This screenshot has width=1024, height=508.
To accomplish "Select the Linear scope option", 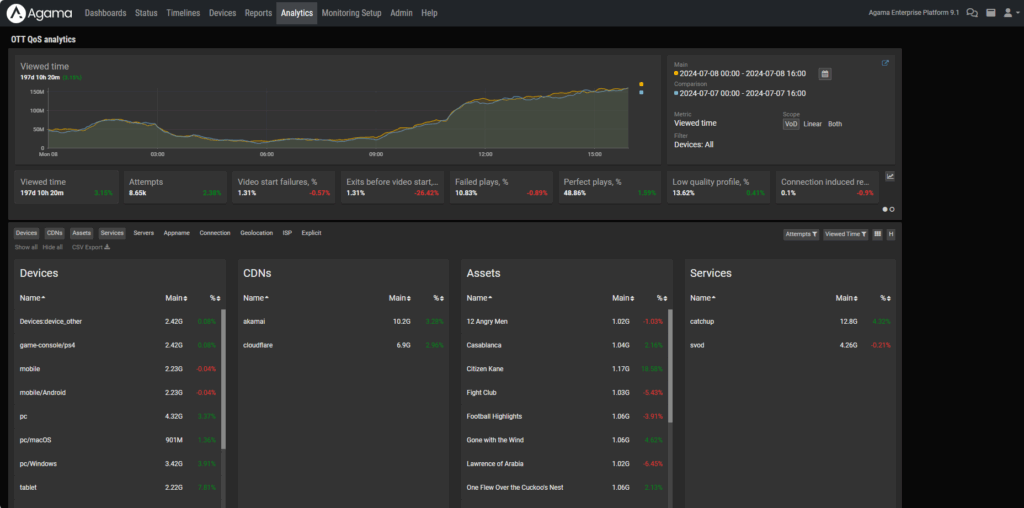I will pyautogui.click(x=813, y=124).
